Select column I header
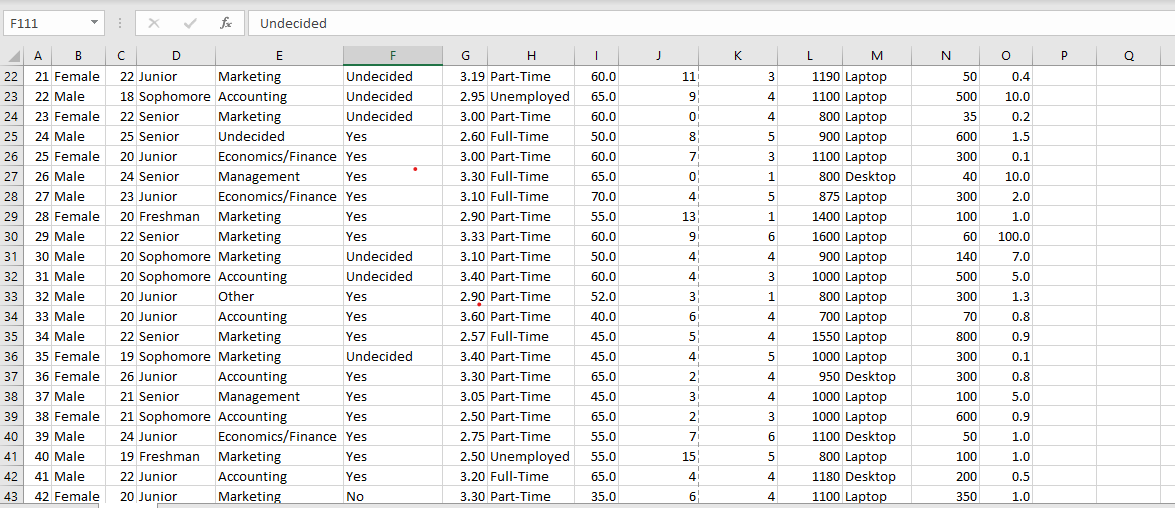This screenshot has height=508, width=1175. pyautogui.click(x=596, y=55)
